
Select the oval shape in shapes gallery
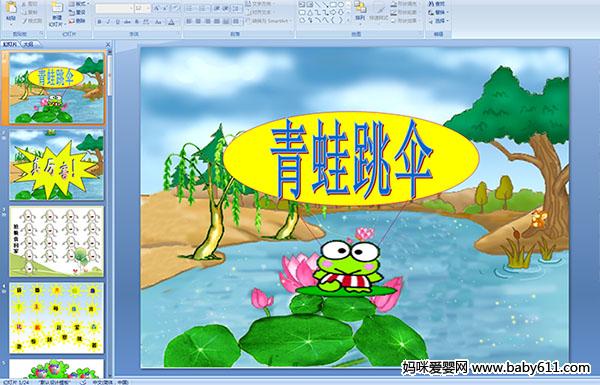(341, 5)
